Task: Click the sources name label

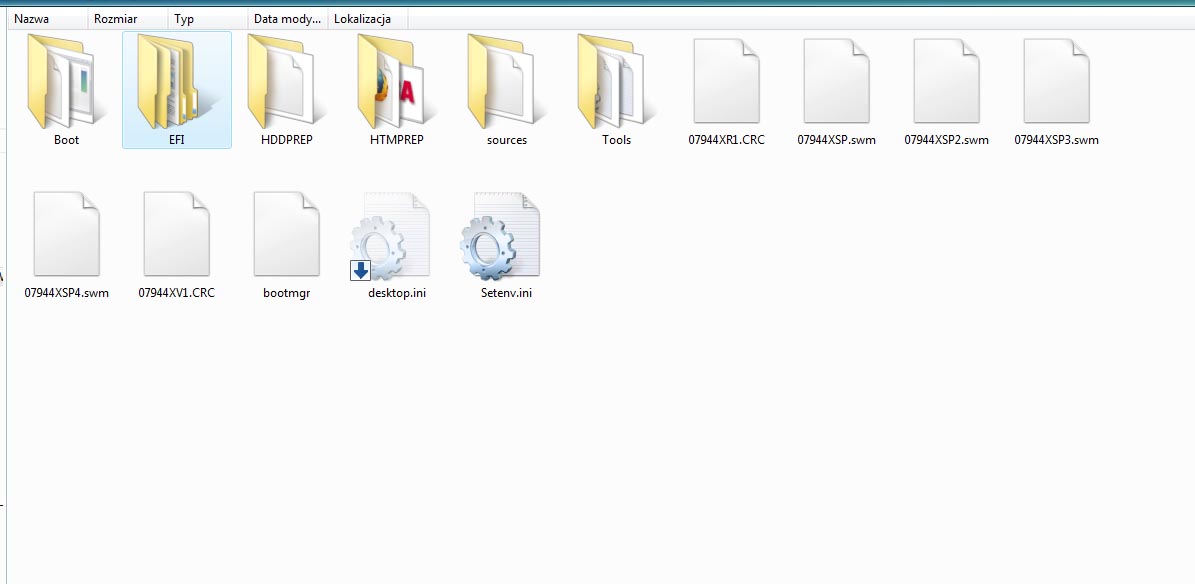Action: pos(507,140)
